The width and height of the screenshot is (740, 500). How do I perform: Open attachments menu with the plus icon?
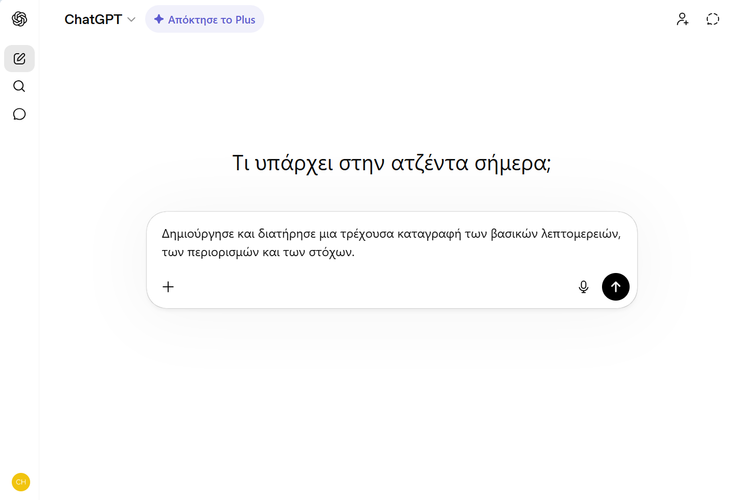(x=168, y=287)
